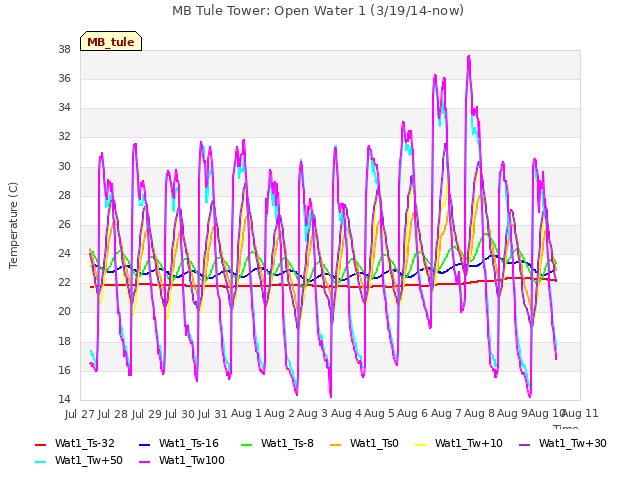The height and width of the screenshot is (480, 640).
Task: Click the y-axis tick label 36
Action: coord(64,79)
